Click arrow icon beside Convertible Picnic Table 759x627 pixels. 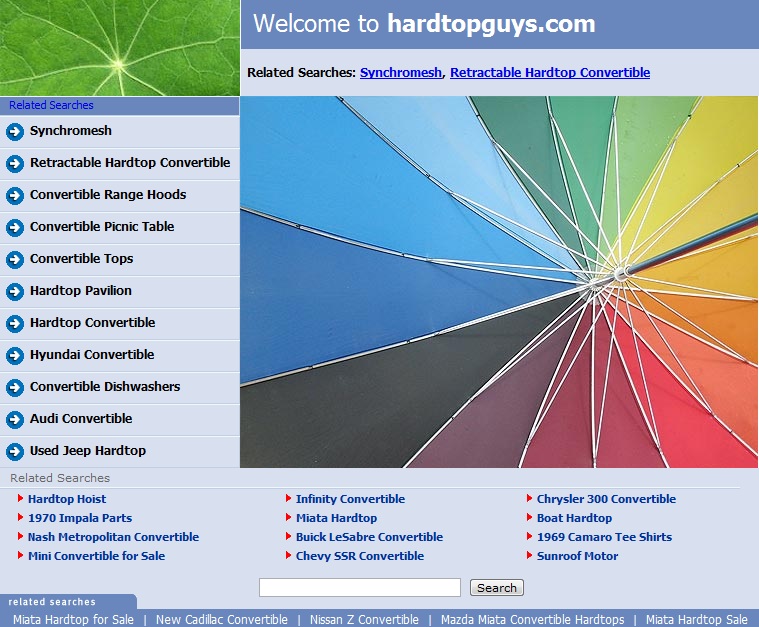pyautogui.click(x=15, y=227)
